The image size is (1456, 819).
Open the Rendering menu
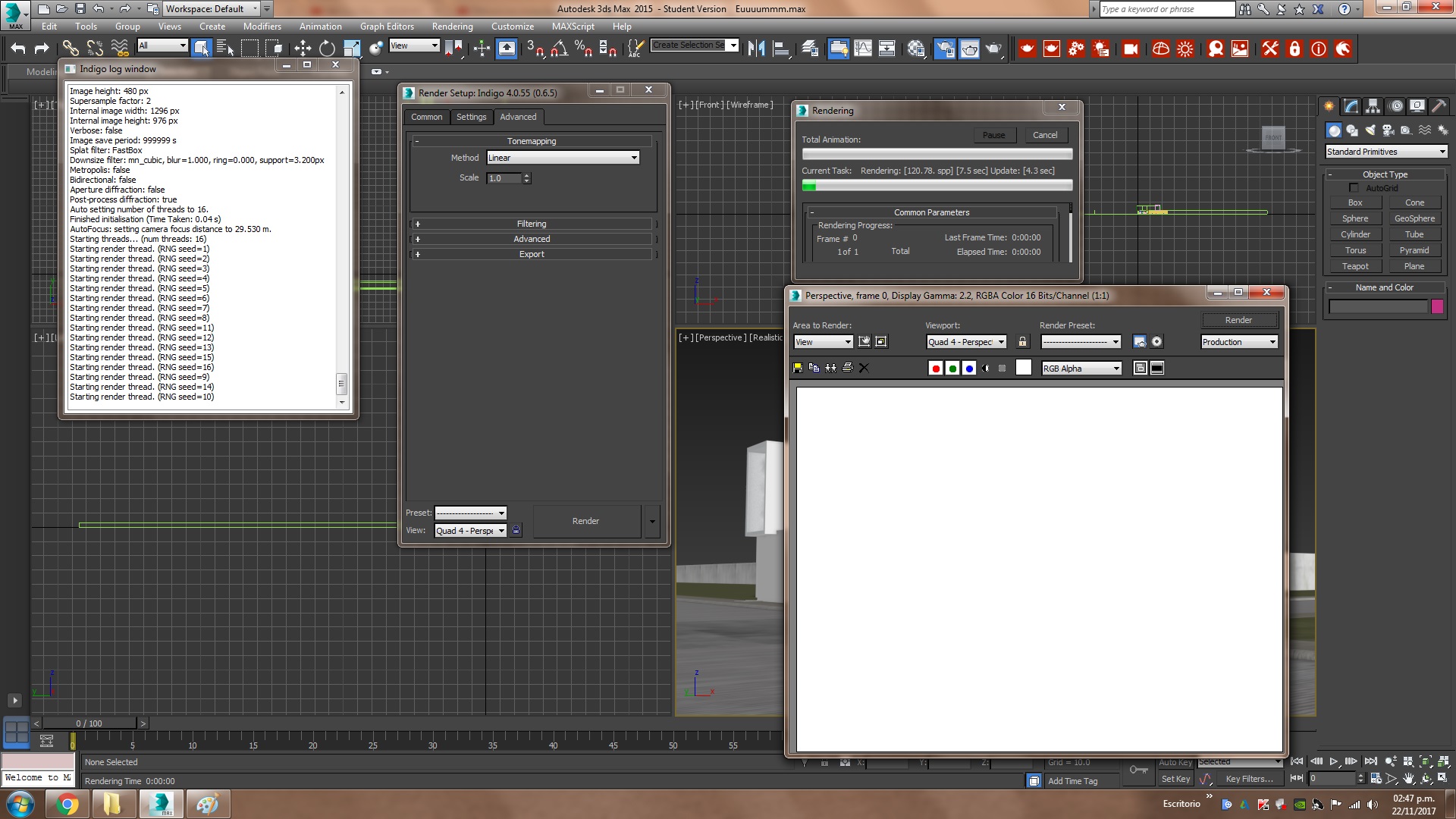coord(452,26)
